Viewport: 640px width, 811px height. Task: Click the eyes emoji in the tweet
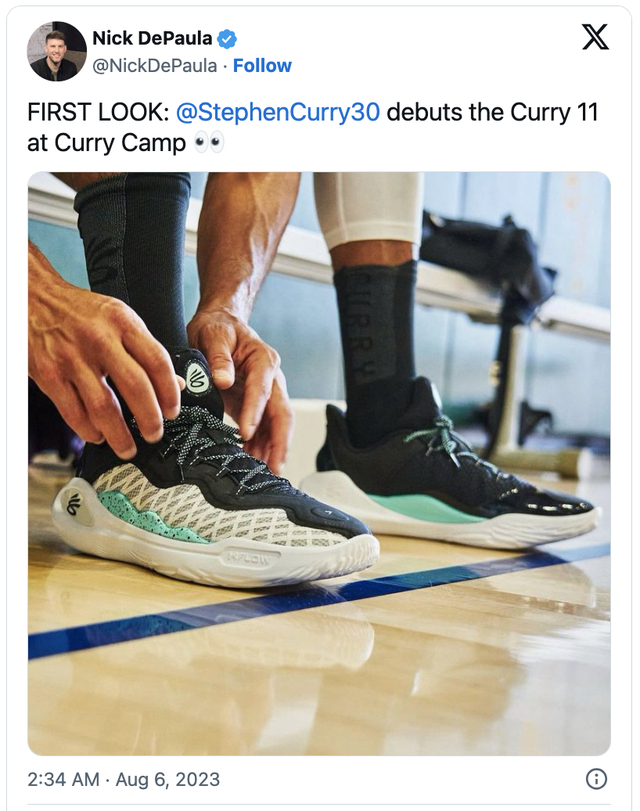pos(209,143)
